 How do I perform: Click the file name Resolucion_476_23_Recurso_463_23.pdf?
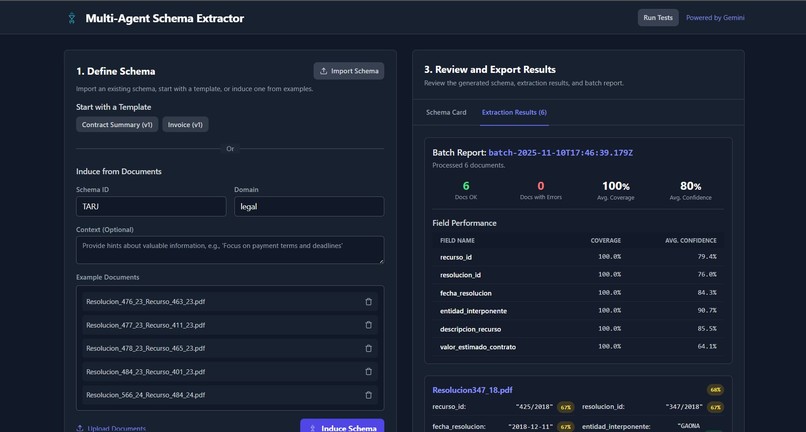click(x=145, y=302)
